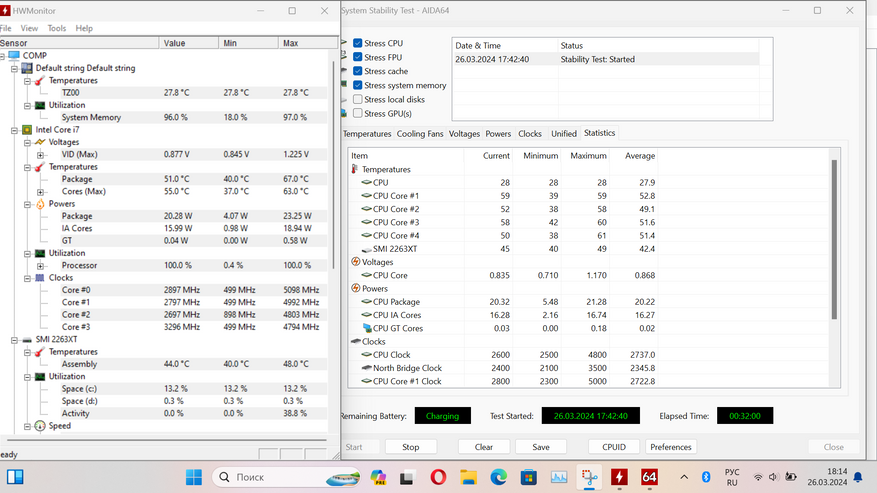
Task: Click the statistics list vertical scrollbar
Action: (x=834, y=240)
